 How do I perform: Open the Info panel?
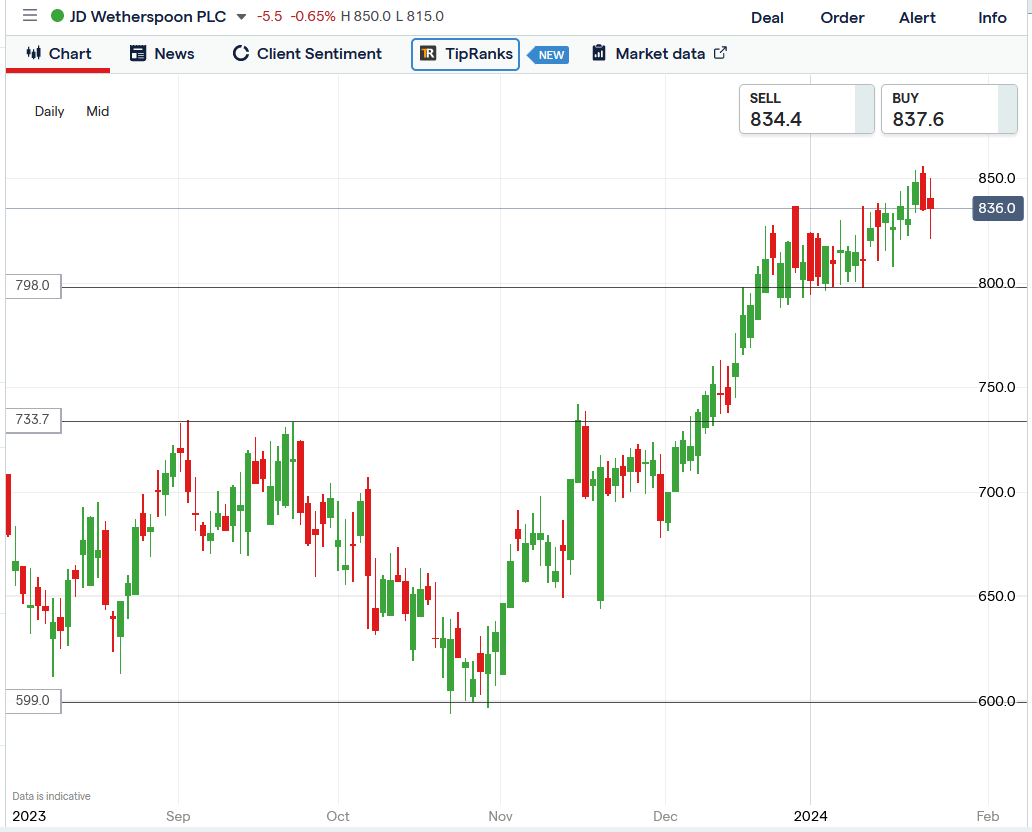992,18
